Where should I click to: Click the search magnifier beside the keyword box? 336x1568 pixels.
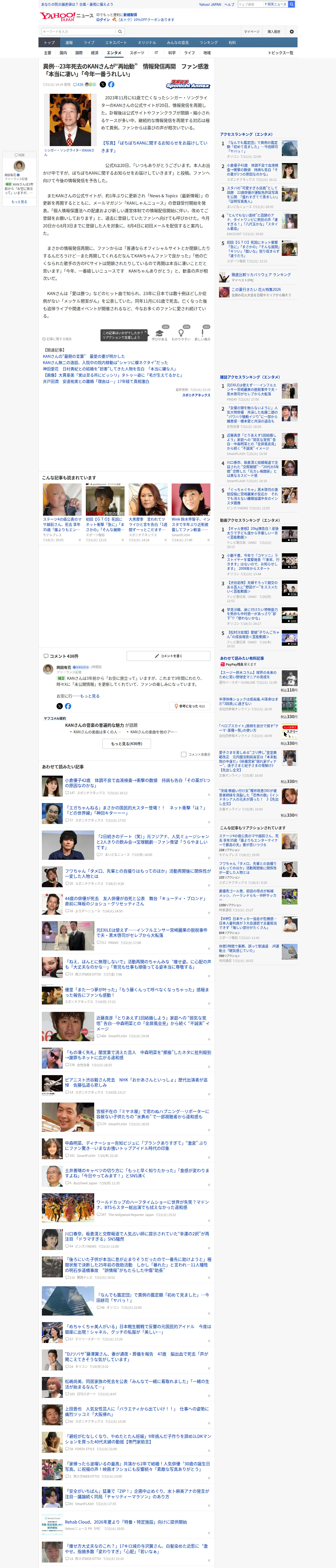[x=120, y=32]
